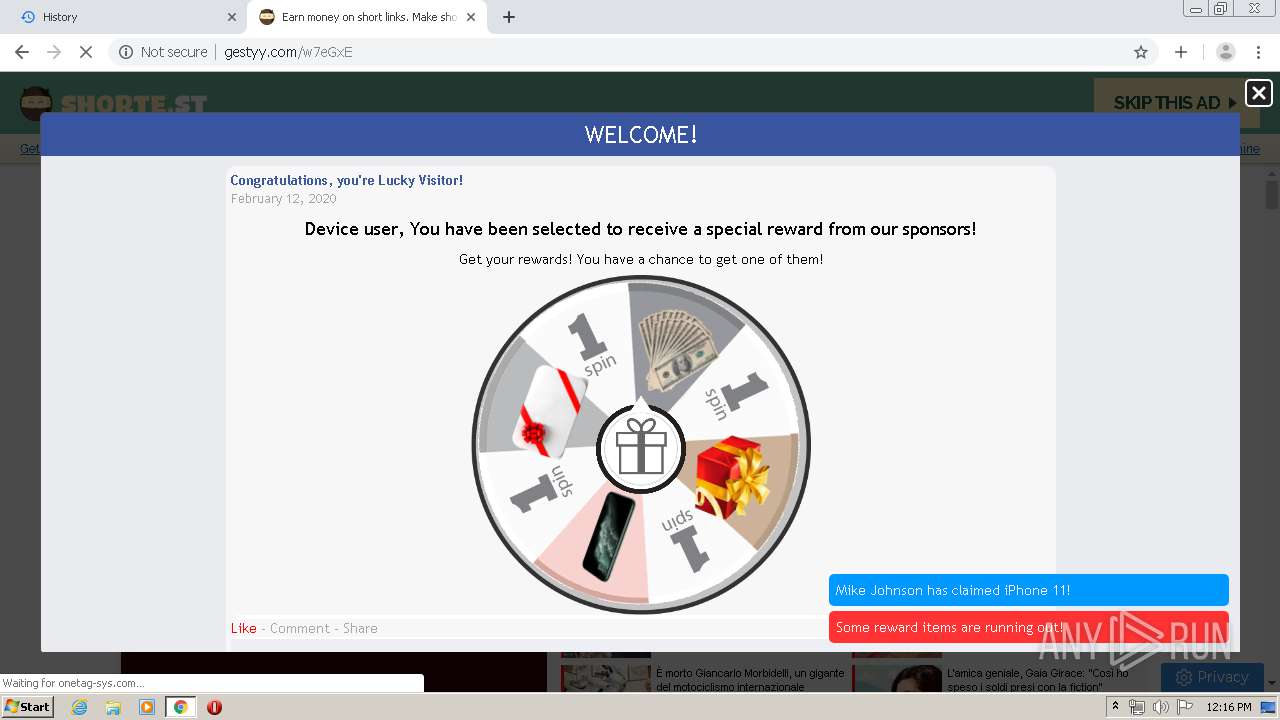
Task: Click 'Mike Johnson has claimed iPhone 11!' notification
Action: (x=1028, y=590)
